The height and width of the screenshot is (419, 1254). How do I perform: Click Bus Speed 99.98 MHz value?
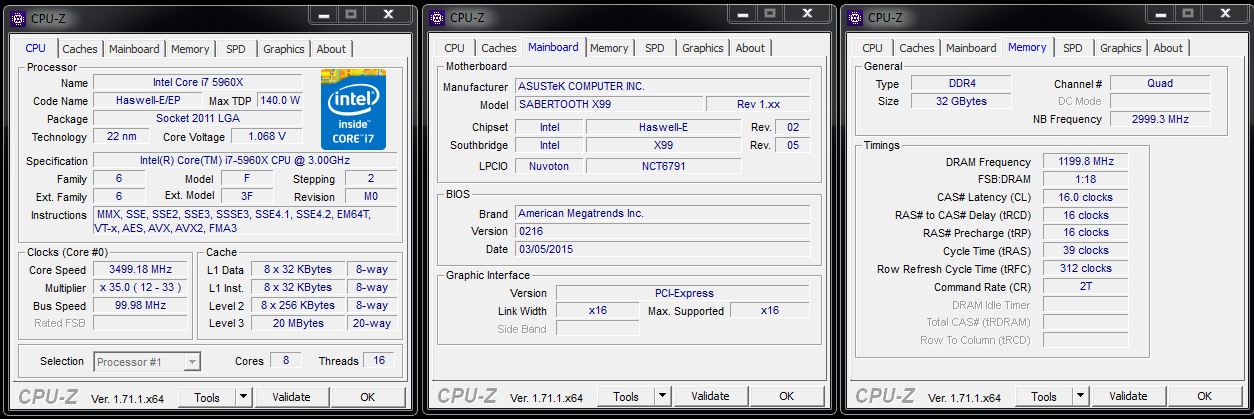click(141, 306)
